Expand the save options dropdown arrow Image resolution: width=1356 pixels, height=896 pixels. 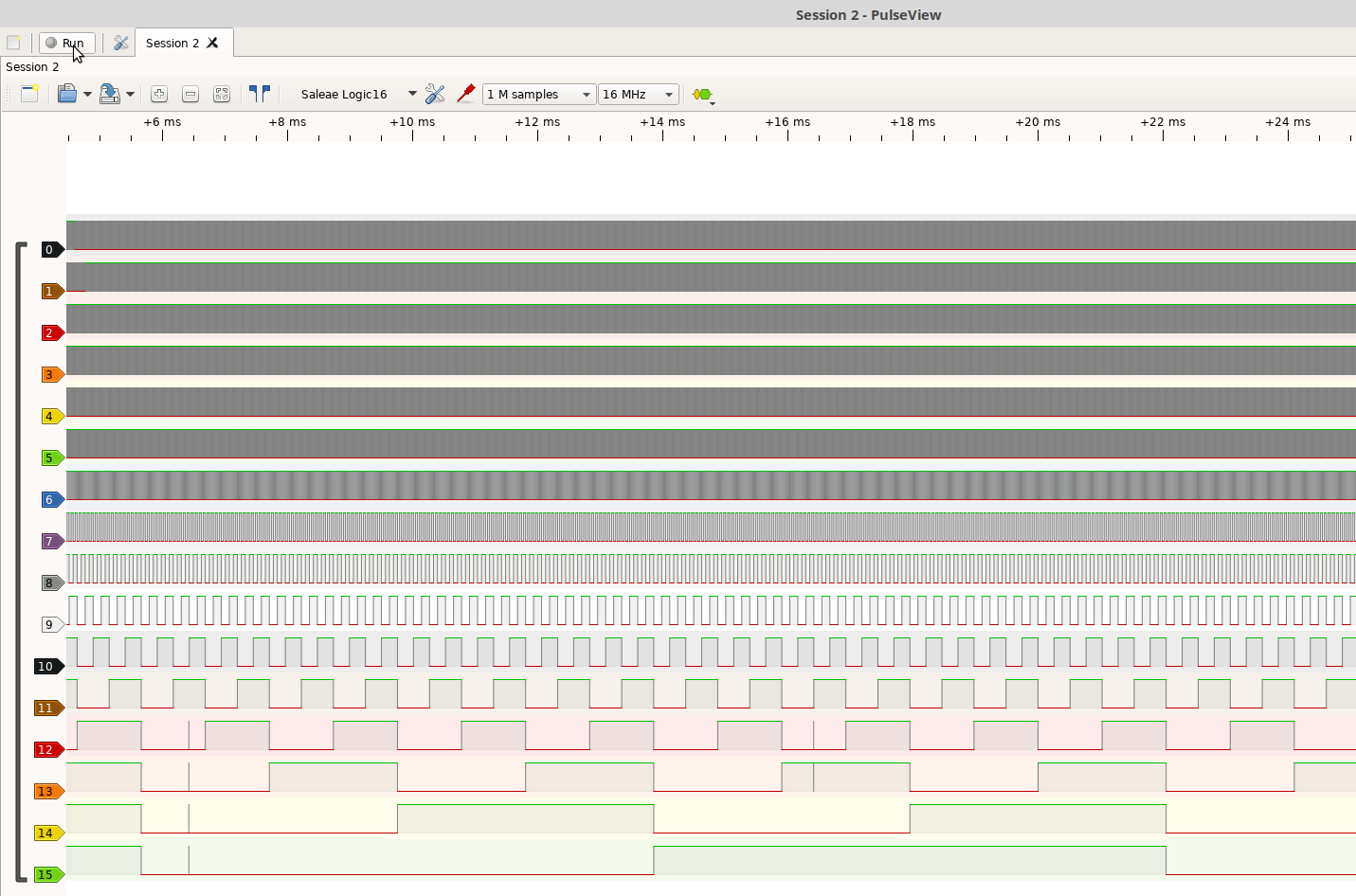(x=130, y=94)
